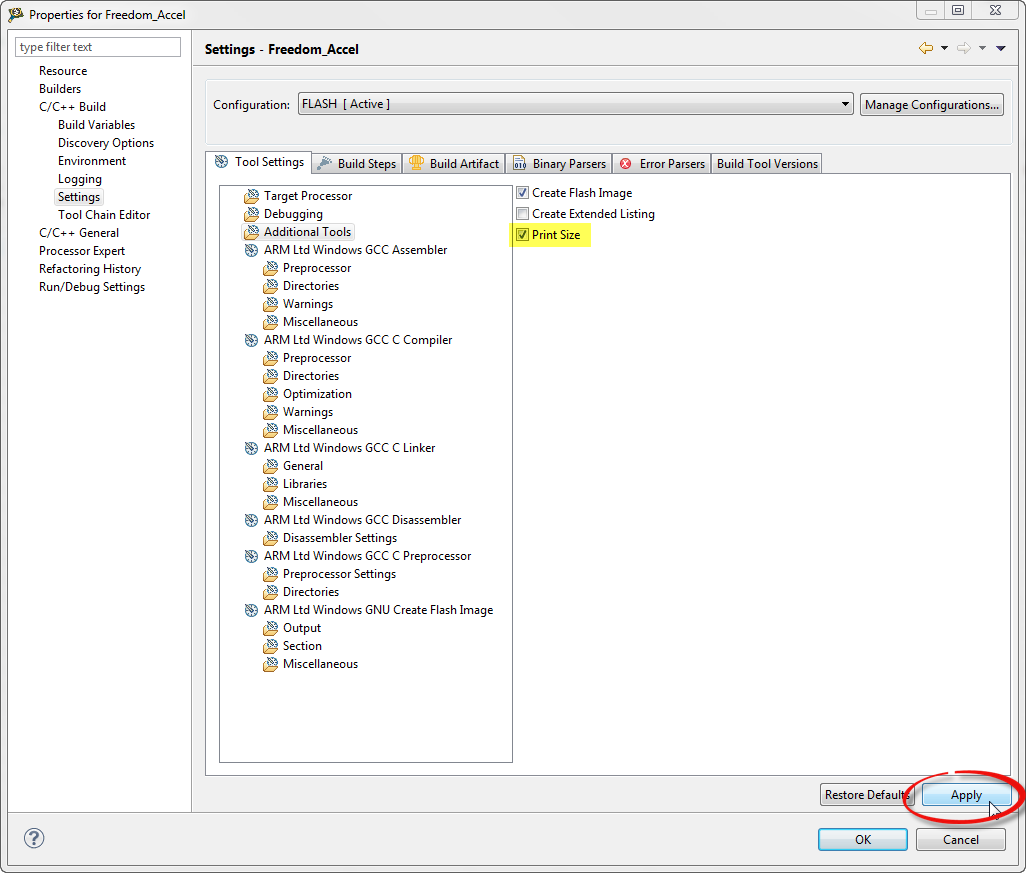Screen dimensions: 1026x873
Task: Click the type filter text field
Action: (x=98, y=47)
